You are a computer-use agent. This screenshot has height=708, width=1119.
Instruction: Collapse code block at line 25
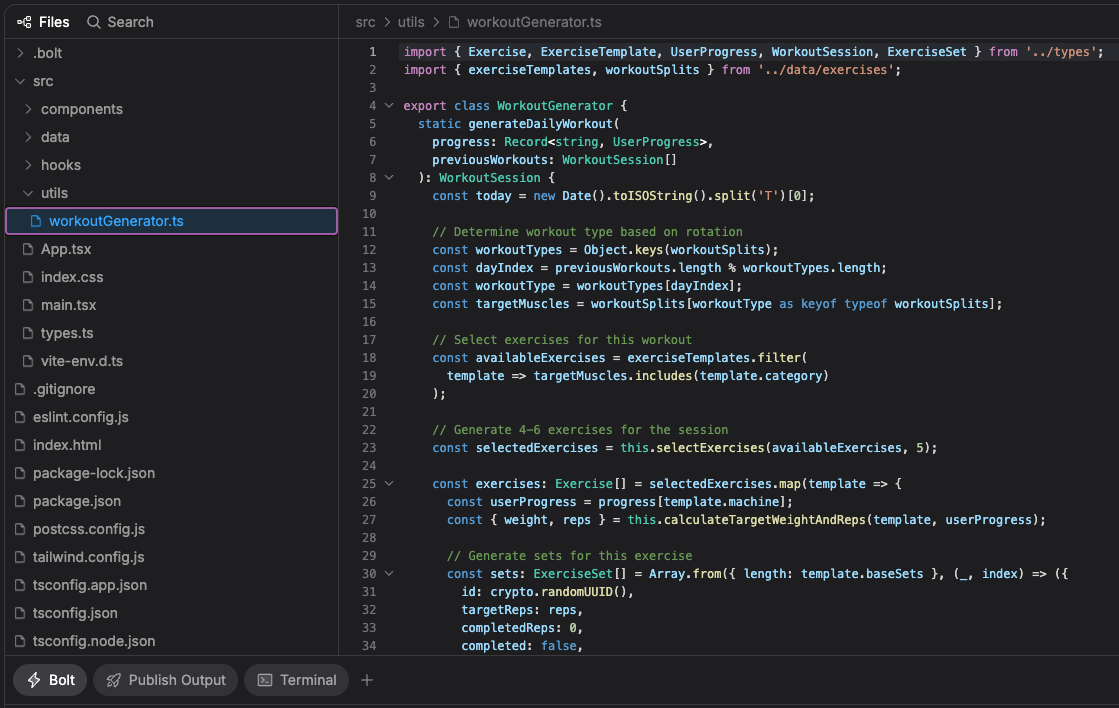(x=389, y=484)
